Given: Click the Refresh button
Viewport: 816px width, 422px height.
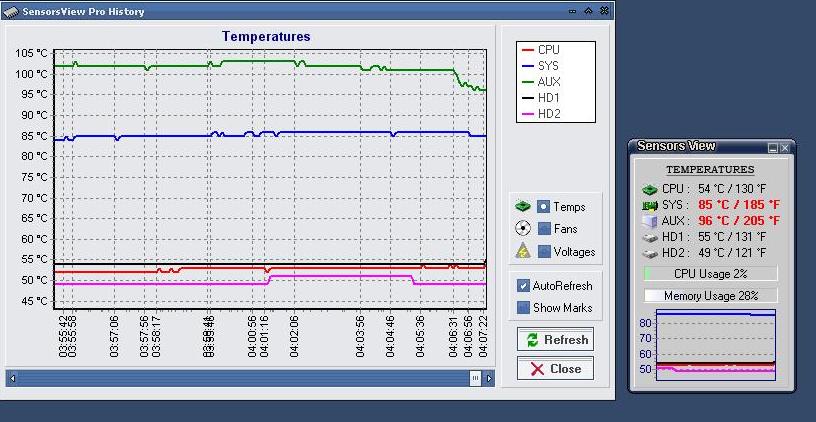Looking at the screenshot, I should point(555,340).
